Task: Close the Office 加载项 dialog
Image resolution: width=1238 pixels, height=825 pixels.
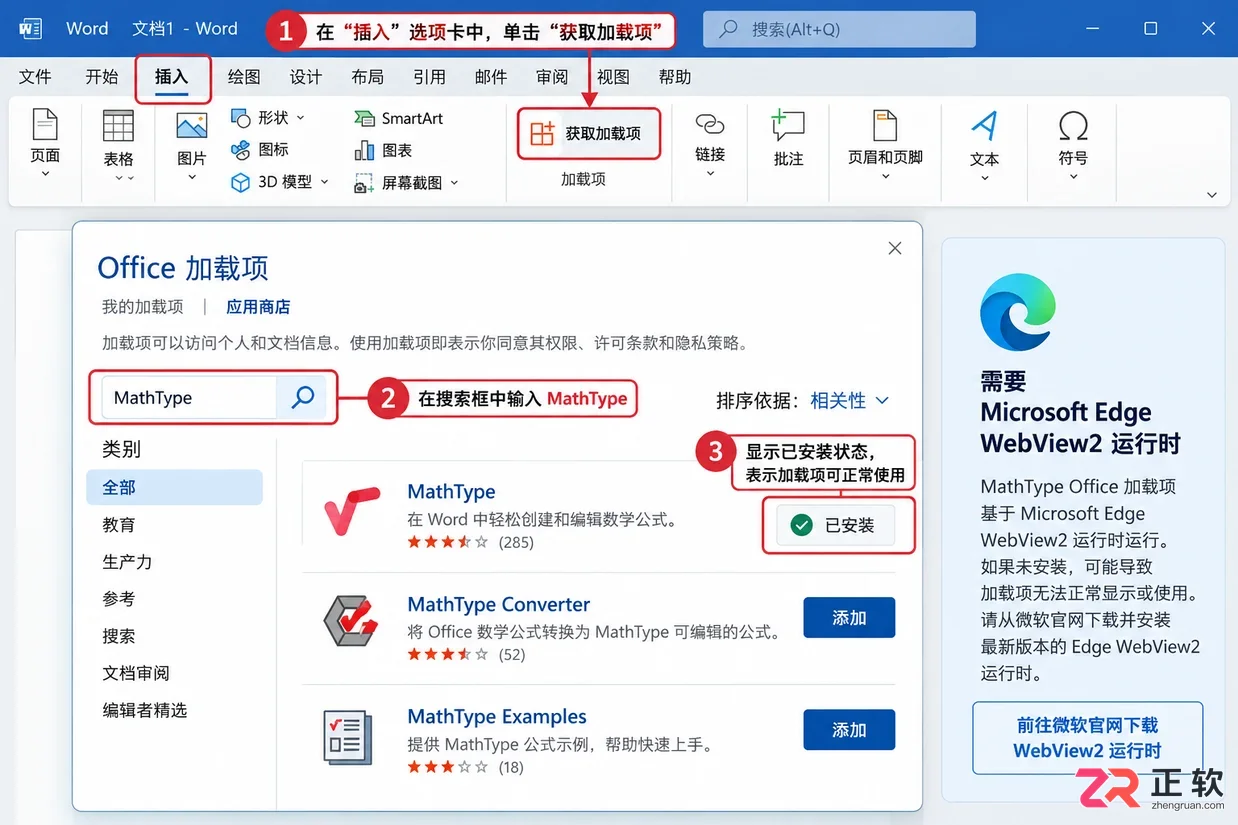Action: pos(895,248)
